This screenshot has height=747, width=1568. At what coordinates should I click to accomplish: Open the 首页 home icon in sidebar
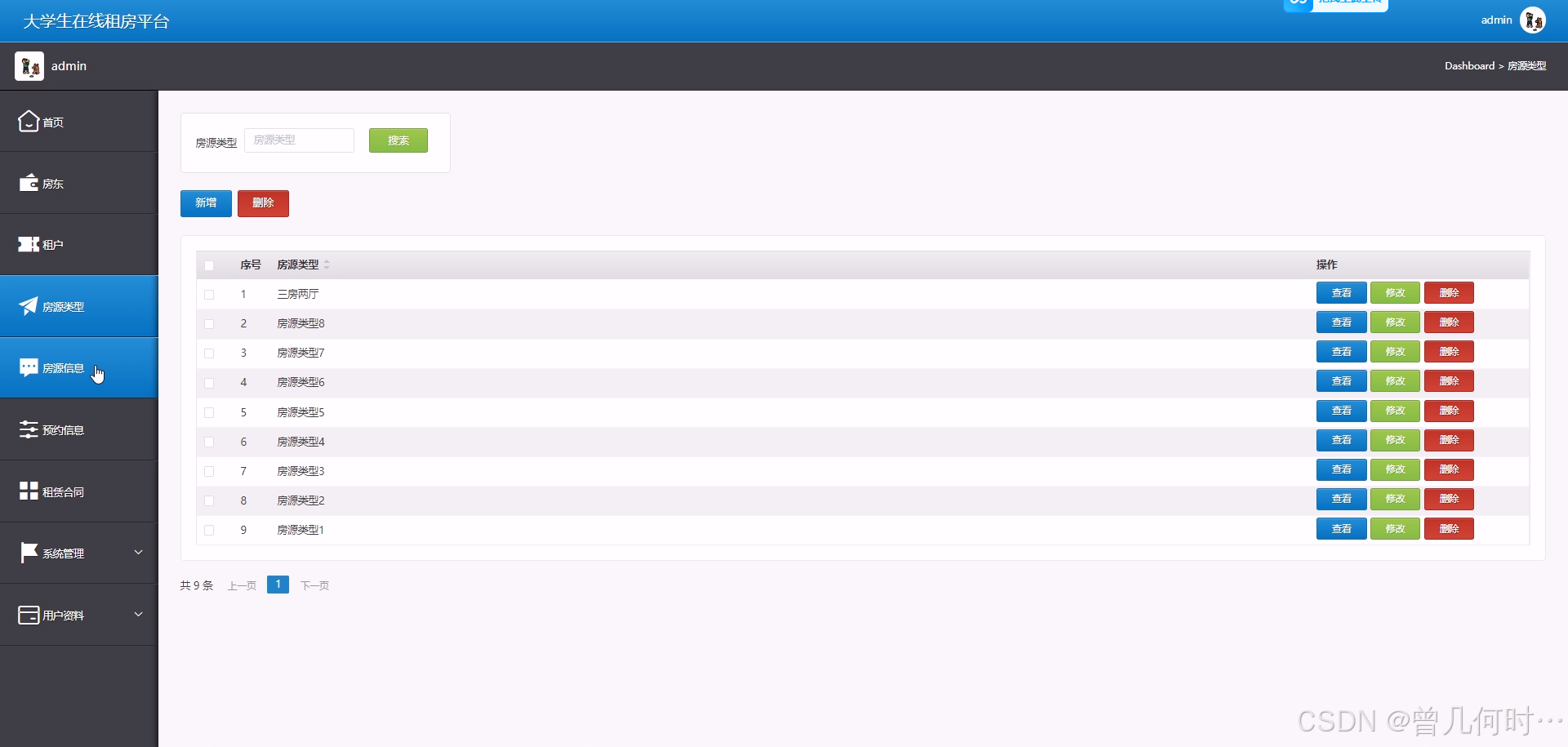[29, 121]
